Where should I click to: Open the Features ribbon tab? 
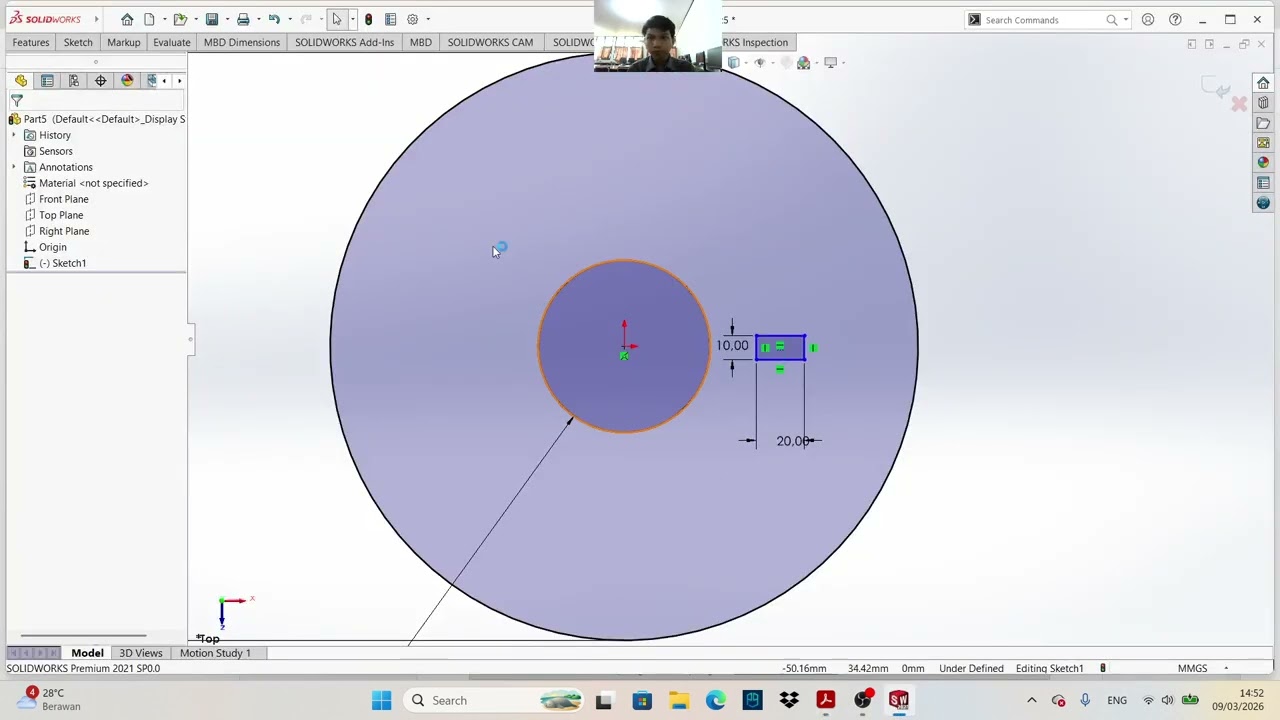(x=30, y=42)
